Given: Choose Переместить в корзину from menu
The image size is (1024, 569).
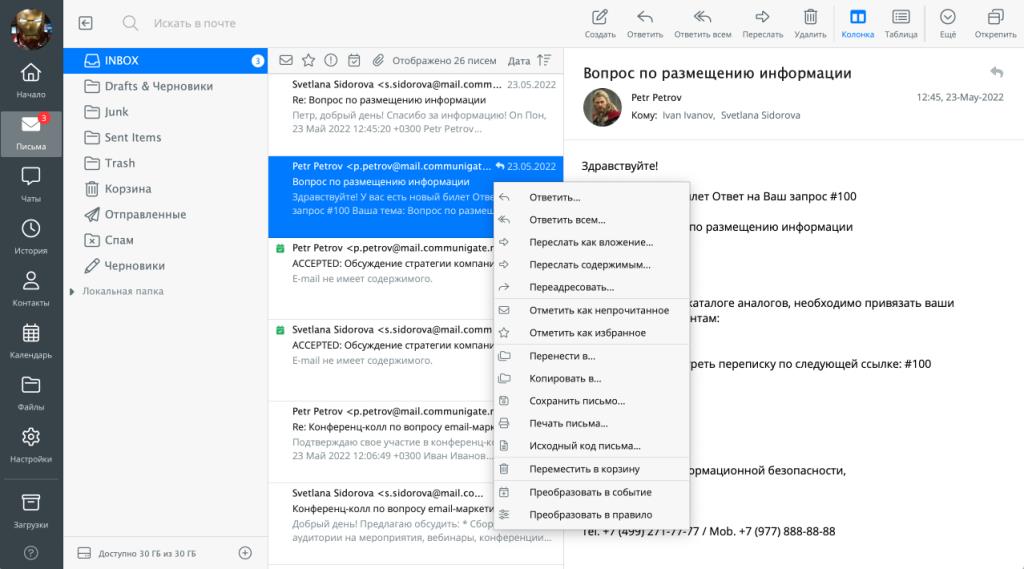Looking at the screenshot, I should [x=592, y=469].
